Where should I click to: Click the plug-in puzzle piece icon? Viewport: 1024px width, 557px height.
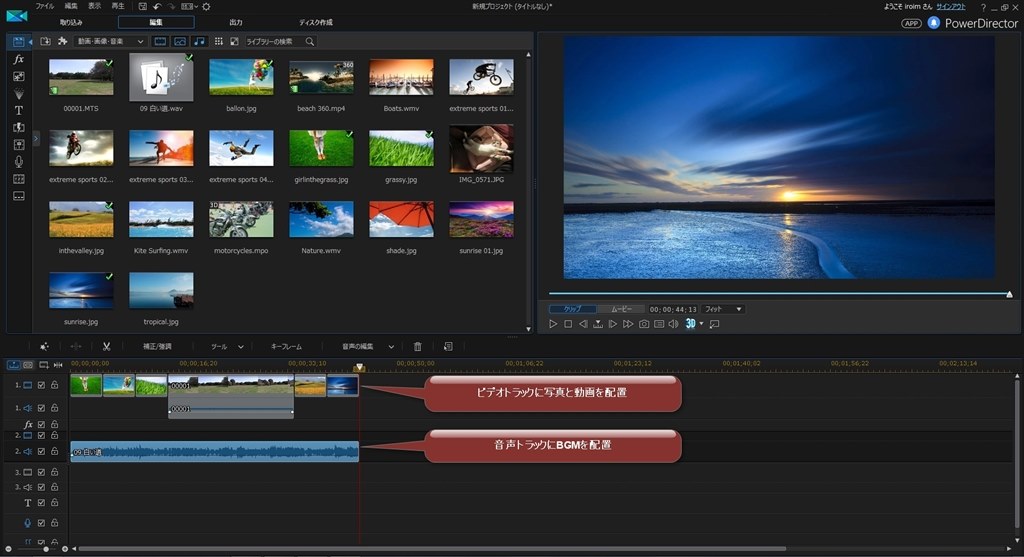coord(63,41)
